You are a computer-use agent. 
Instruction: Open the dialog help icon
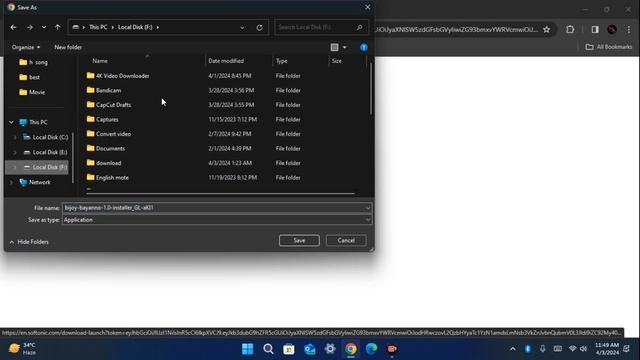(x=364, y=47)
